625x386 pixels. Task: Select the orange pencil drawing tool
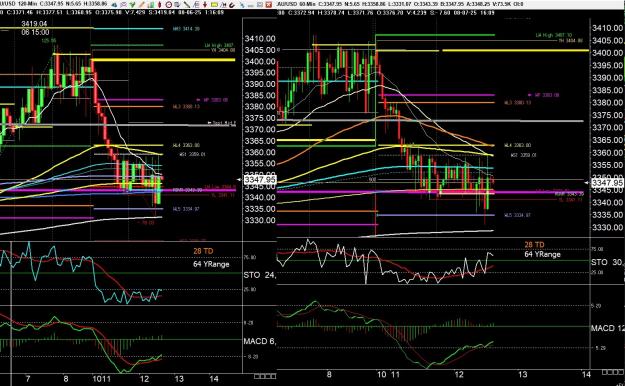(x=142, y=5)
